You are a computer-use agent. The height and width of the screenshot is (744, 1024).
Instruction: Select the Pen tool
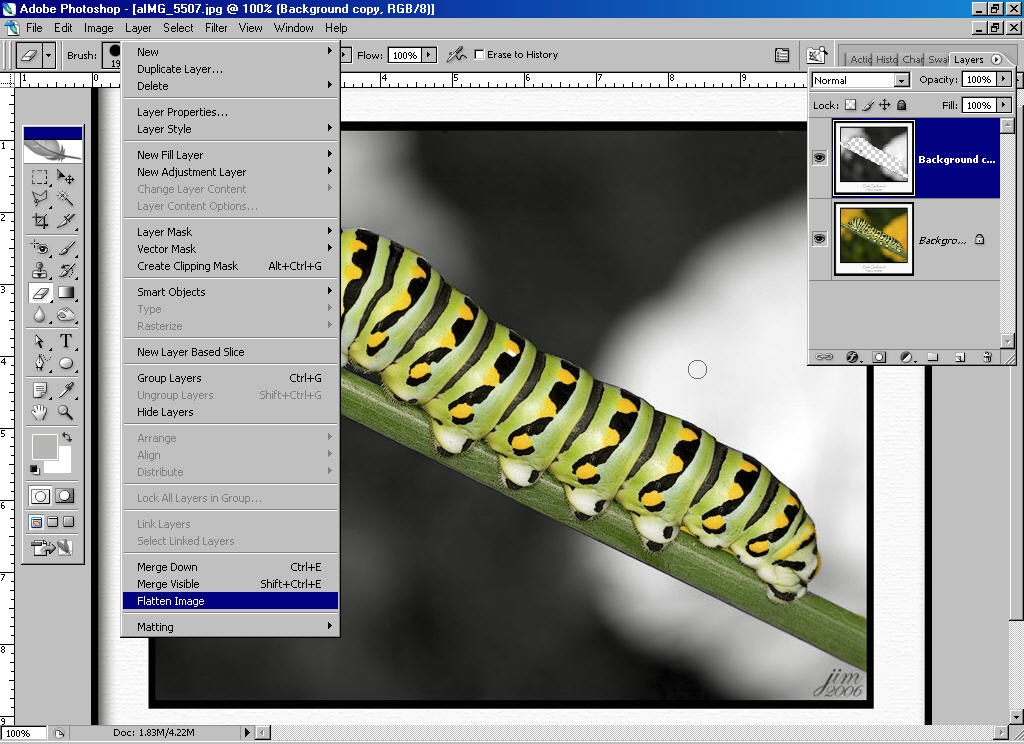pyautogui.click(x=39, y=363)
